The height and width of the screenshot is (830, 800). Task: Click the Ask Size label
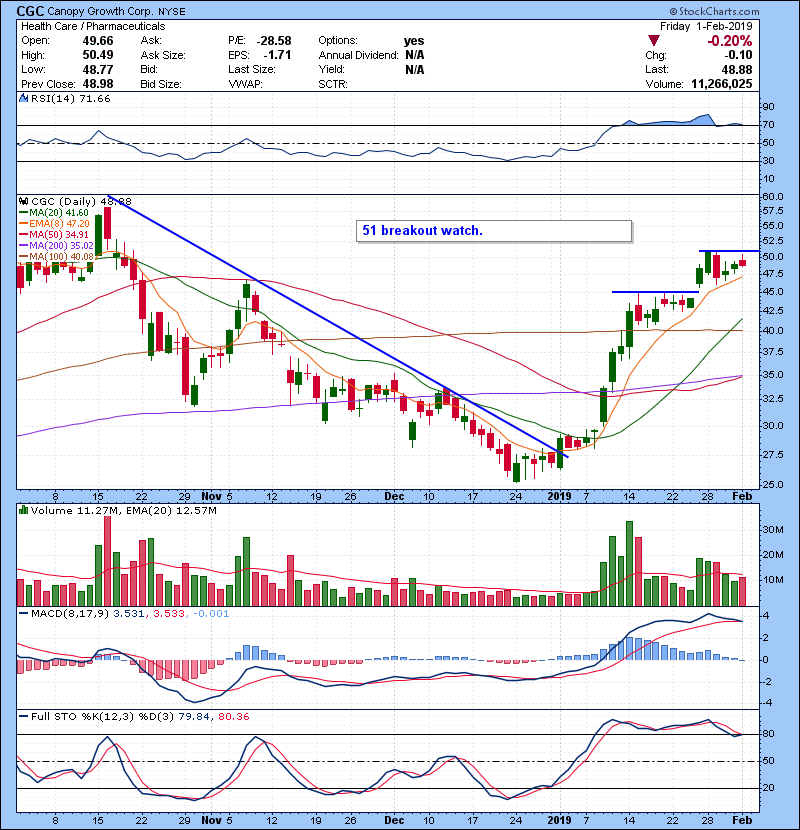coord(163,55)
